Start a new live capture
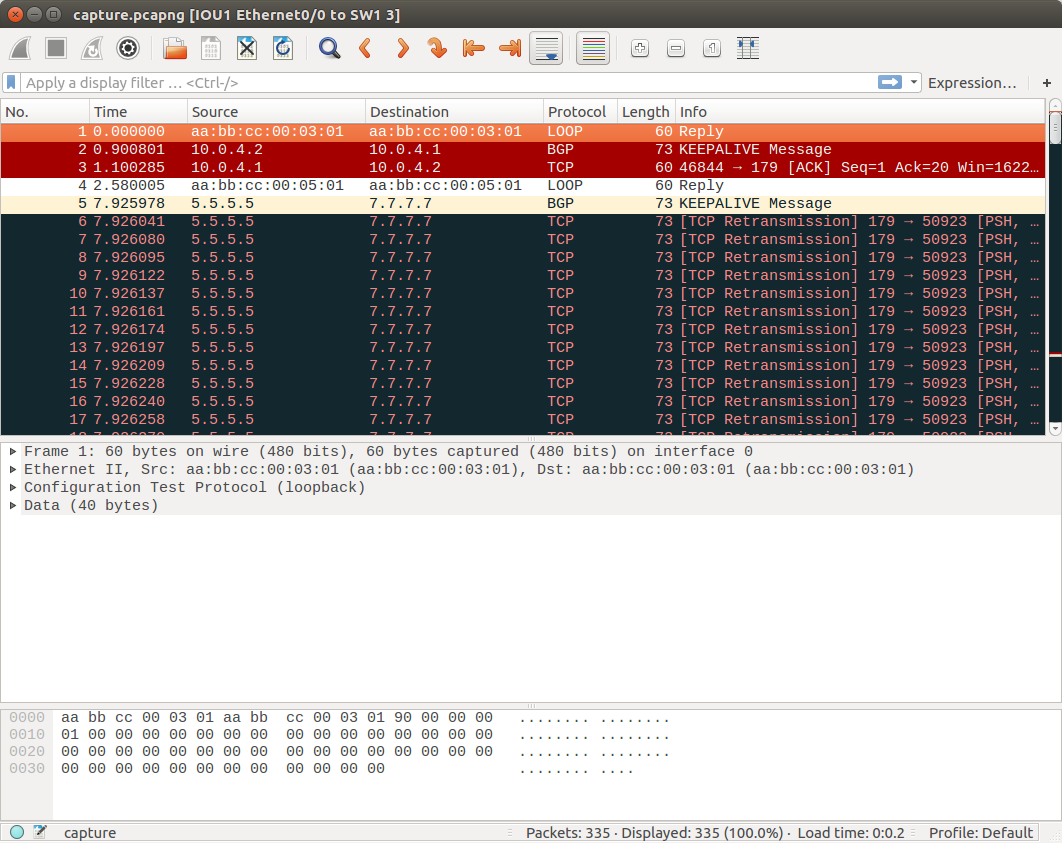The width and height of the screenshot is (1062, 843). pyautogui.click(x=20, y=48)
